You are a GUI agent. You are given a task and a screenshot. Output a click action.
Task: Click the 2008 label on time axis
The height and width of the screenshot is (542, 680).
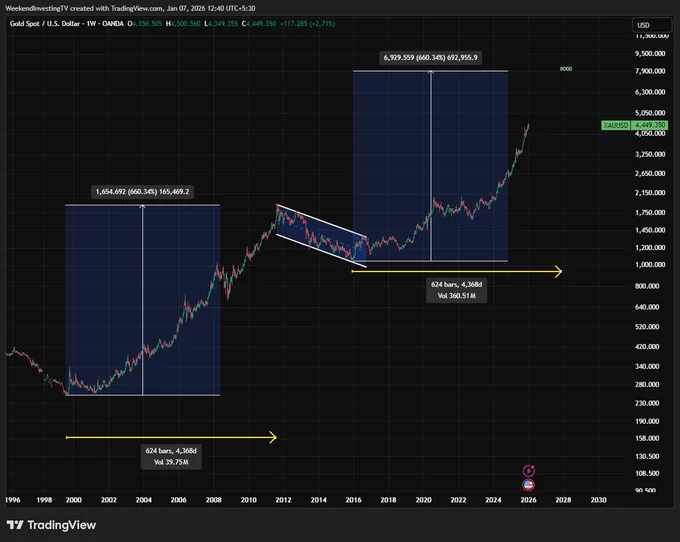(x=213, y=500)
